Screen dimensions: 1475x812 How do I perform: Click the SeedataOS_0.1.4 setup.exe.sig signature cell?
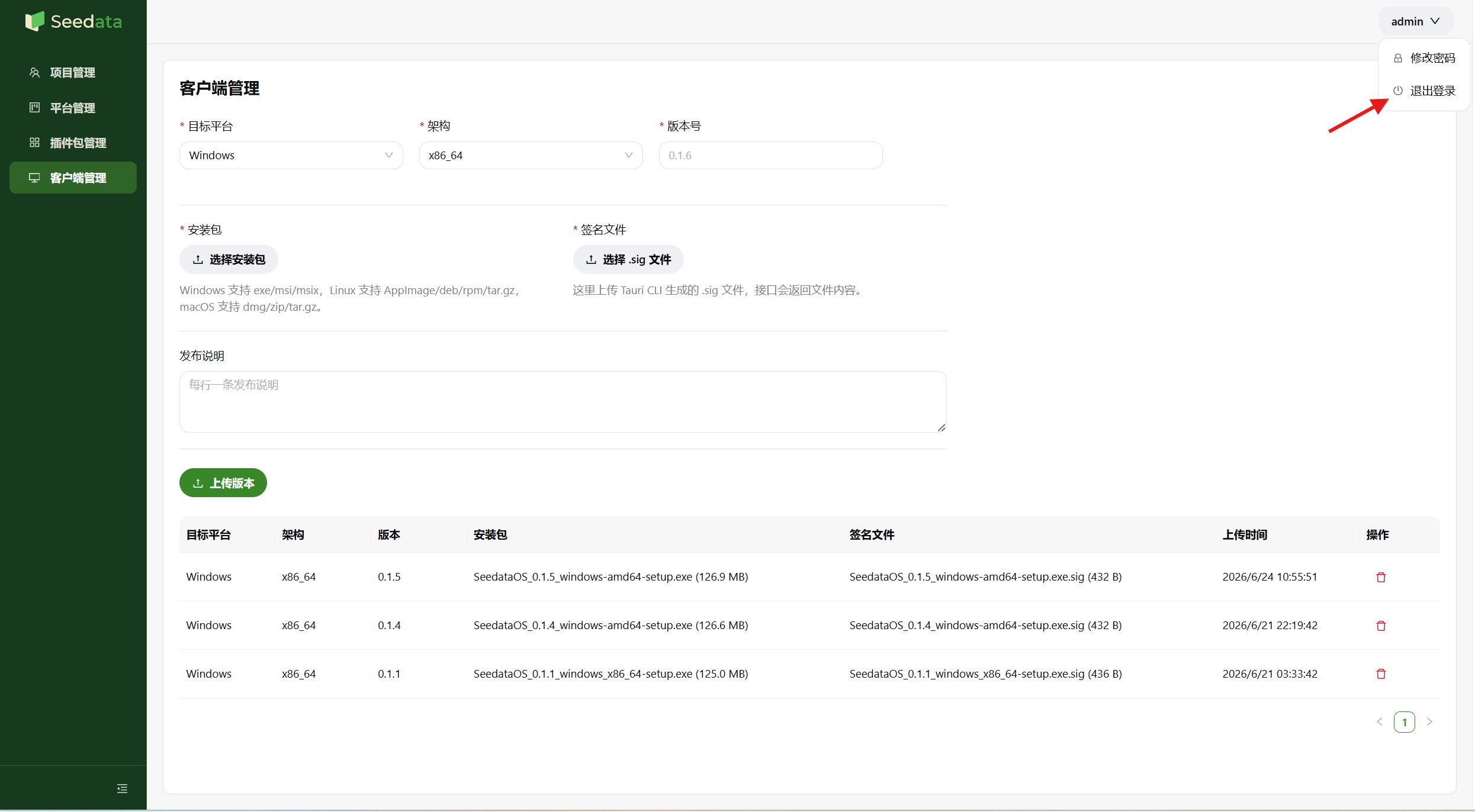point(985,626)
